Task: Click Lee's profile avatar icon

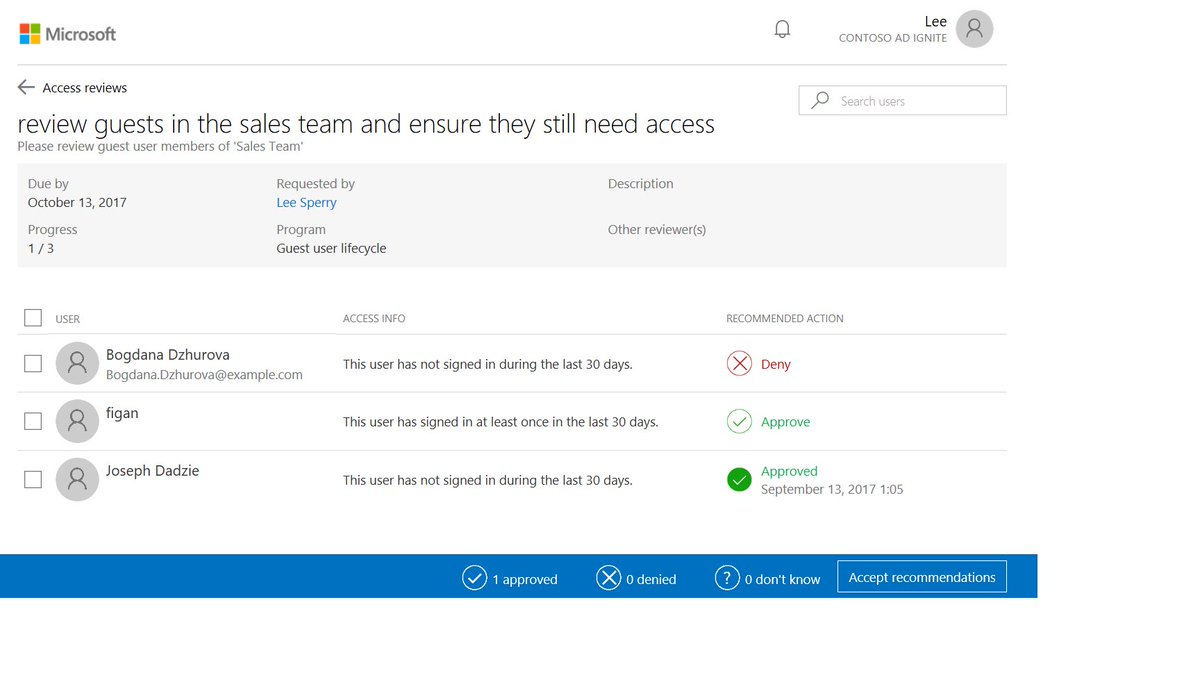Action: pos(973,29)
